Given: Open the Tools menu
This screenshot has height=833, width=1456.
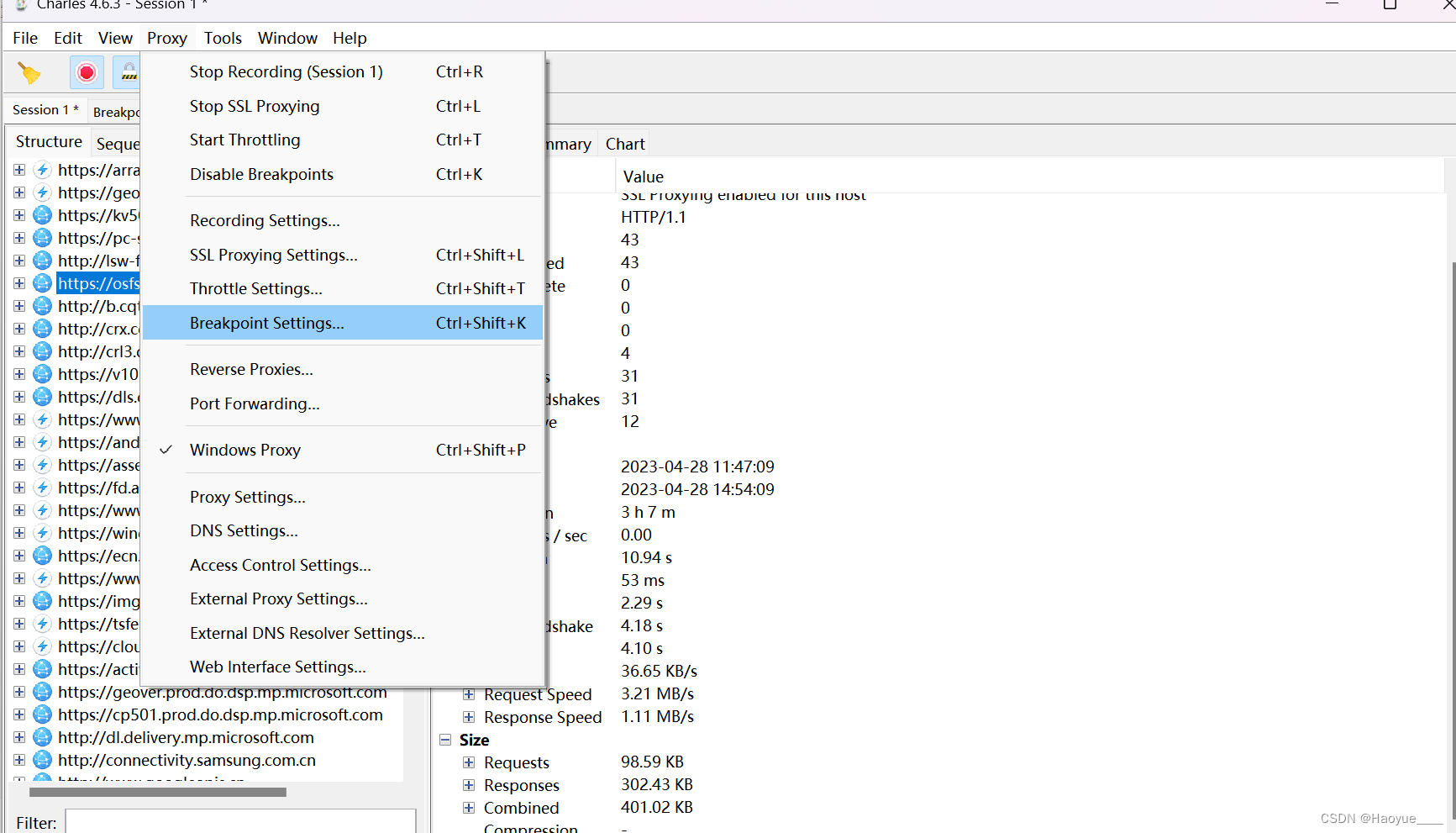Looking at the screenshot, I should pos(223,38).
